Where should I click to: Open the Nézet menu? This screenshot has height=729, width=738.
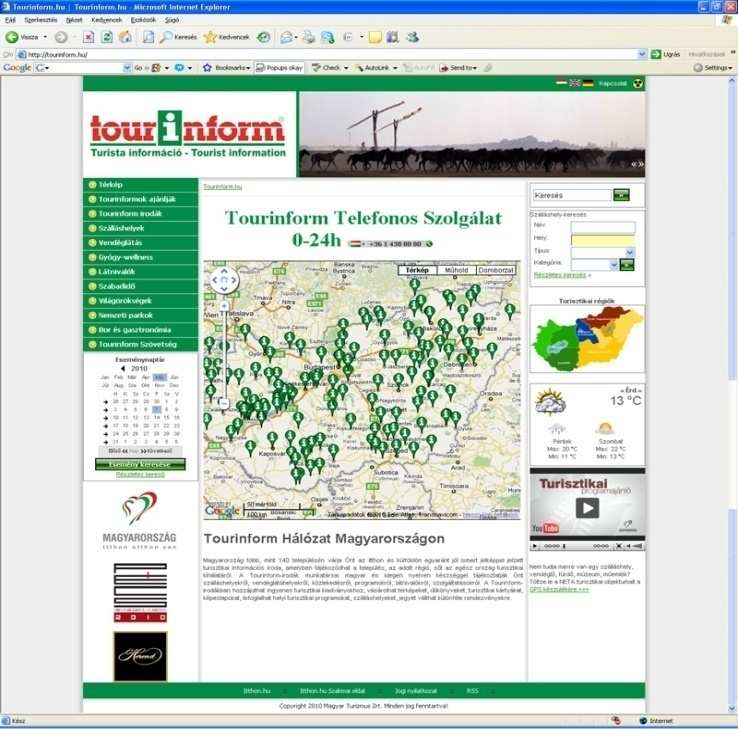[x=74, y=20]
